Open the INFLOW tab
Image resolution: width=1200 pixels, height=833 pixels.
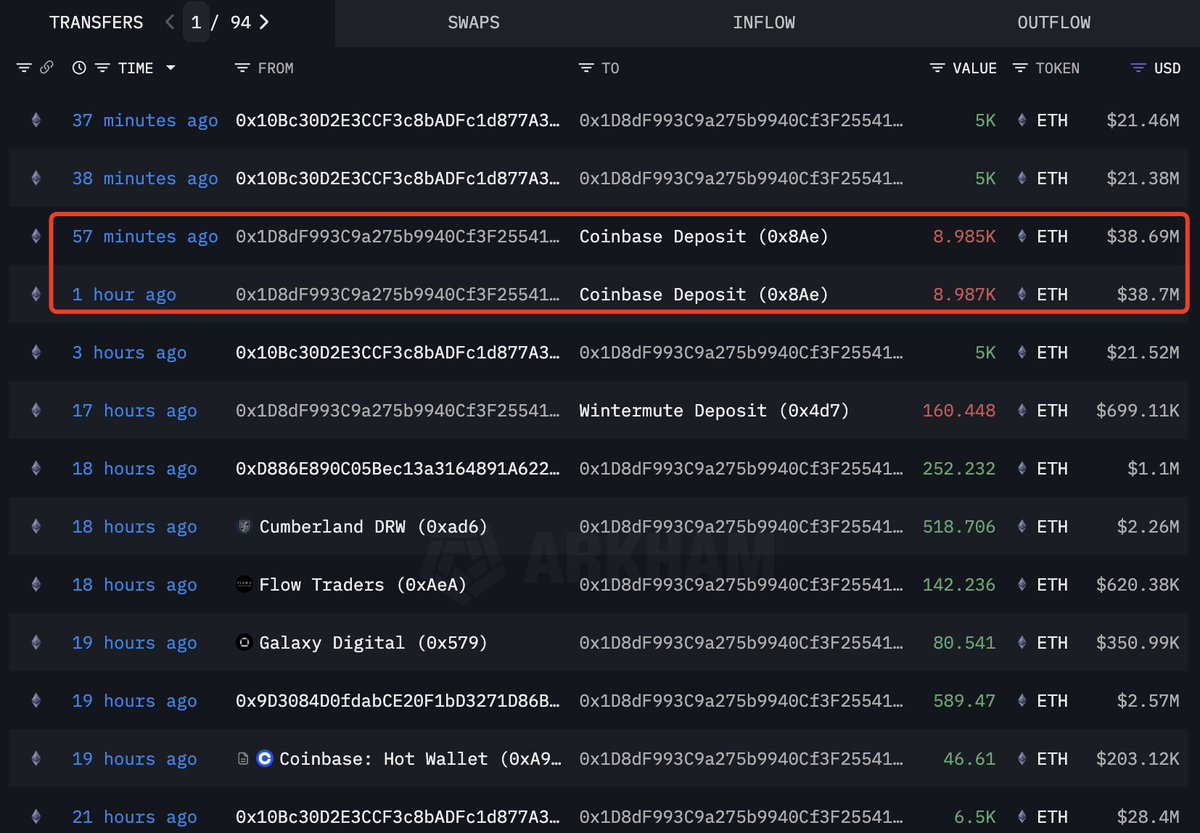pyautogui.click(x=764, y=22)
